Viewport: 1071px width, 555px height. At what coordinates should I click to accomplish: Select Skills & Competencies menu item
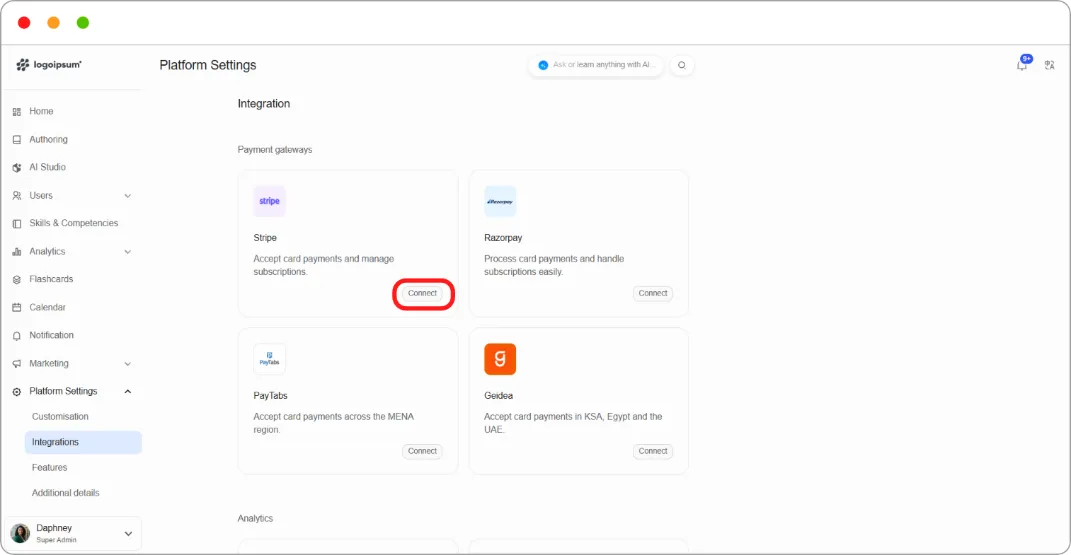click(x=72, y=223)
